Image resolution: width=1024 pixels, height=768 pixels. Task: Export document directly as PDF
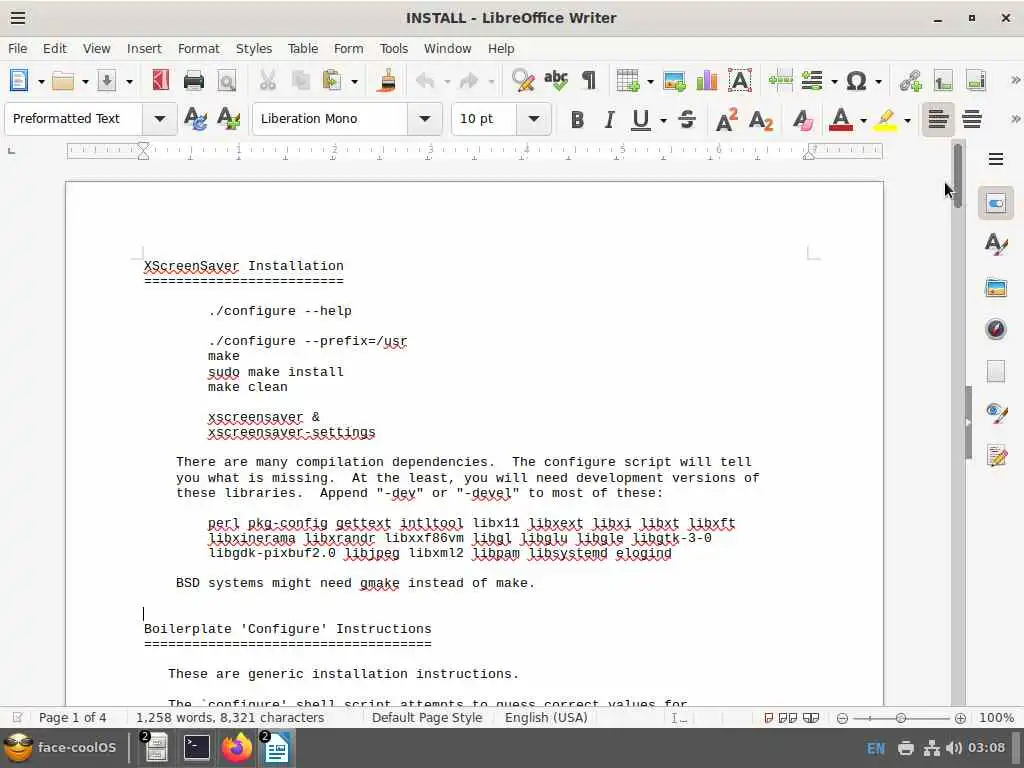pyautogui.click(x=161, y=81)
